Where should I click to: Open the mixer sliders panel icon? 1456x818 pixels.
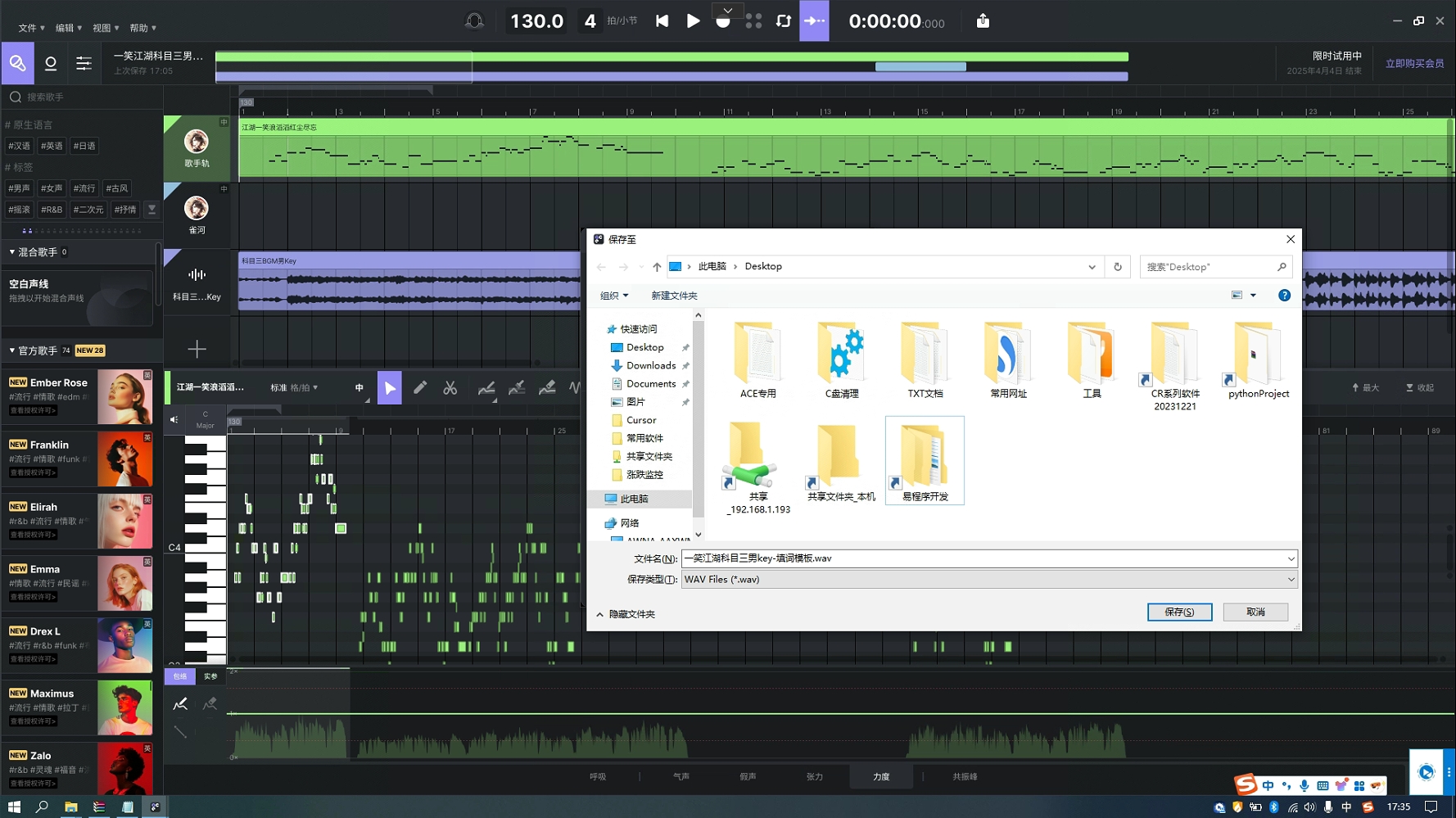[x=84, y=63]
